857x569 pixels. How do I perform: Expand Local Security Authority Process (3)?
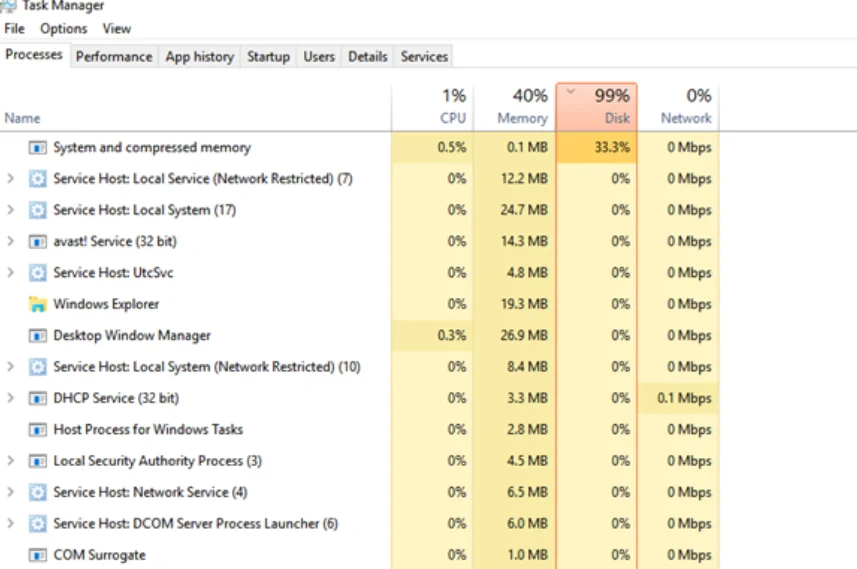pyautogui.click(x=11, y=461)
